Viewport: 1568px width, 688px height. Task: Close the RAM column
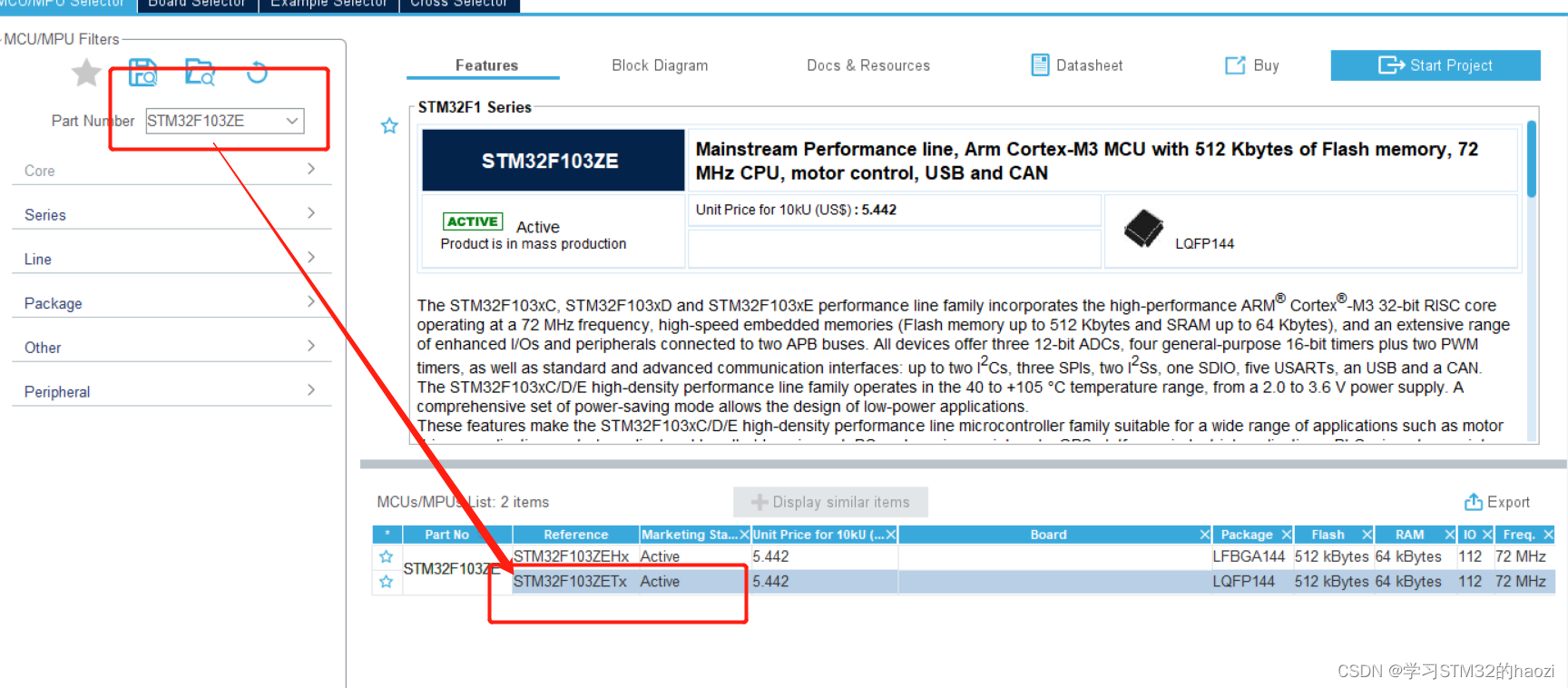point(1450,535)
